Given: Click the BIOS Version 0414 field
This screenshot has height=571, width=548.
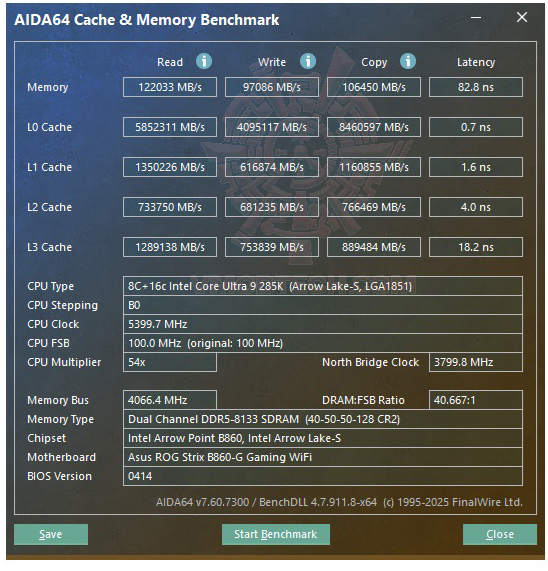Looking at the screenshot, I should point(323,476).
